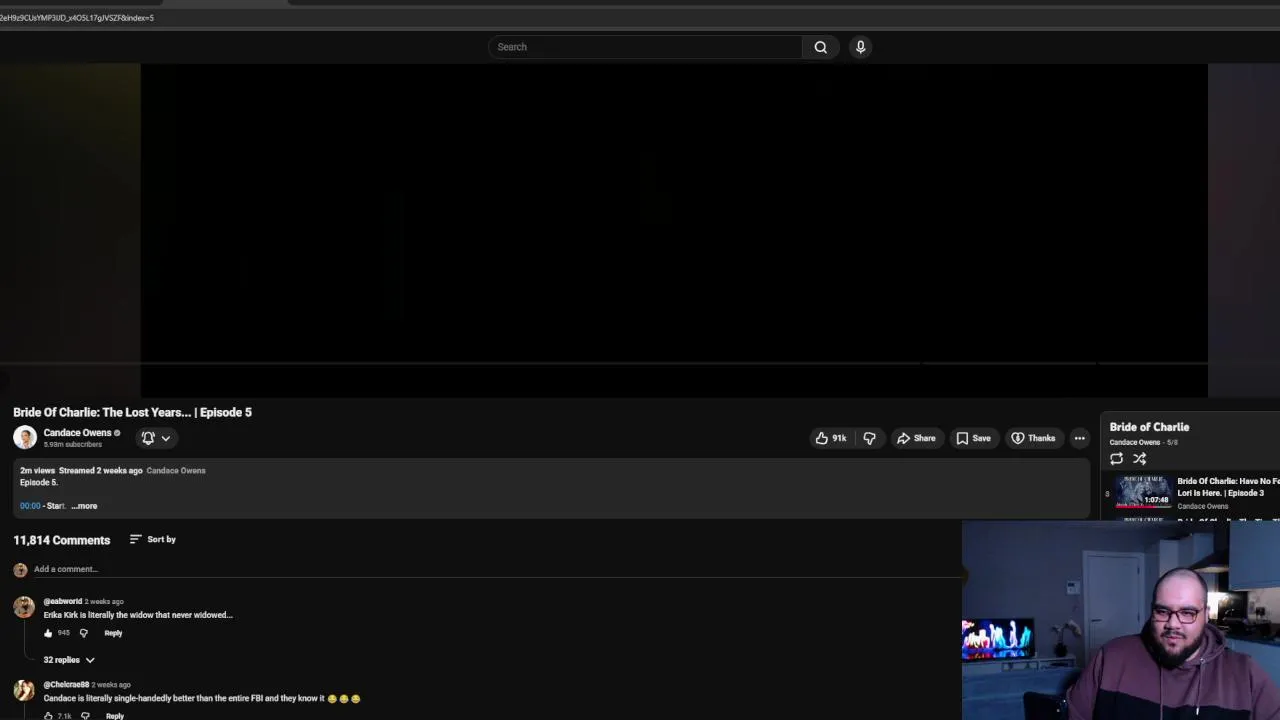The height and width of the screenshot is (720, 1280).
Task: Open the 'Have No Fear' Episode 3 playlist title
Action: point(1228,487)
